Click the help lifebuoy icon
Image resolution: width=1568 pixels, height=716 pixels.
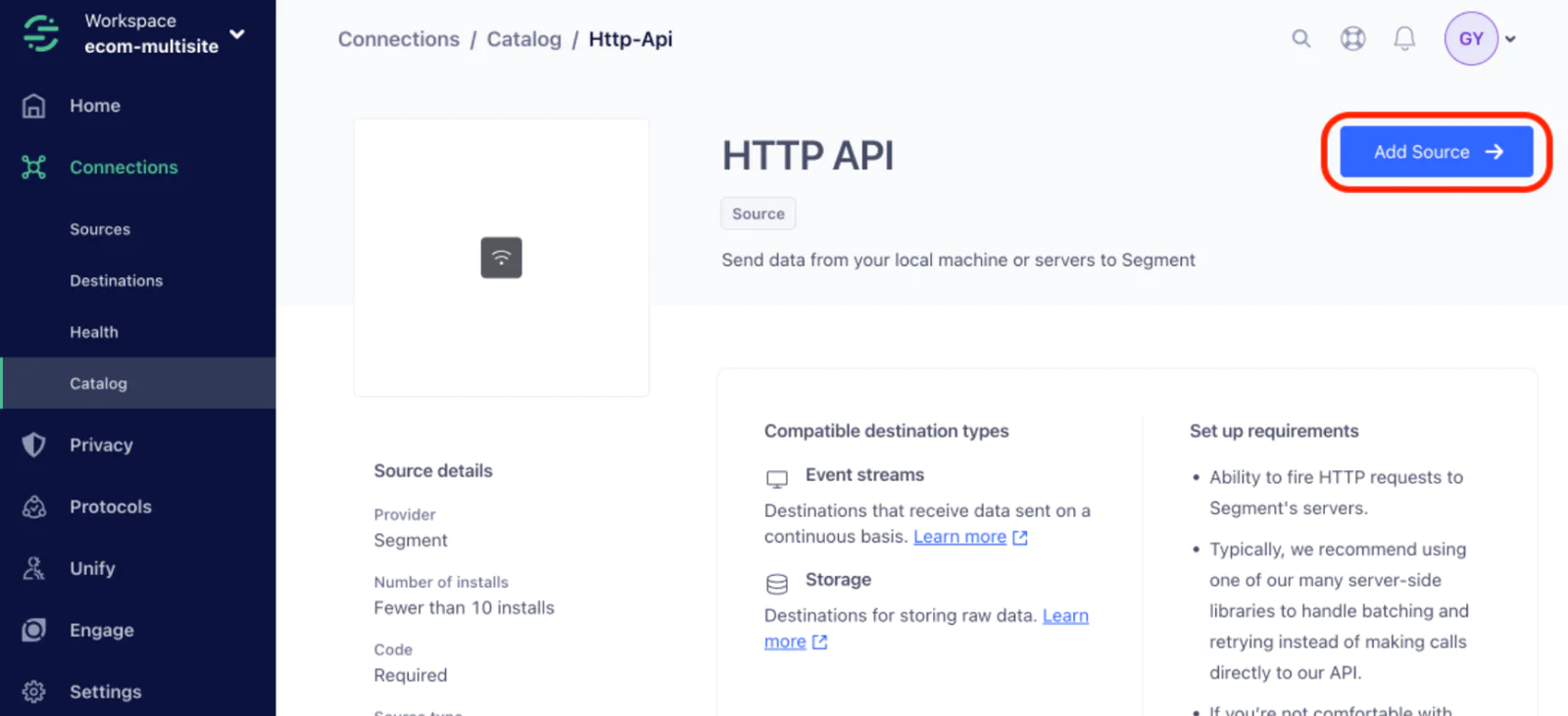click(x=1352, y=39)
